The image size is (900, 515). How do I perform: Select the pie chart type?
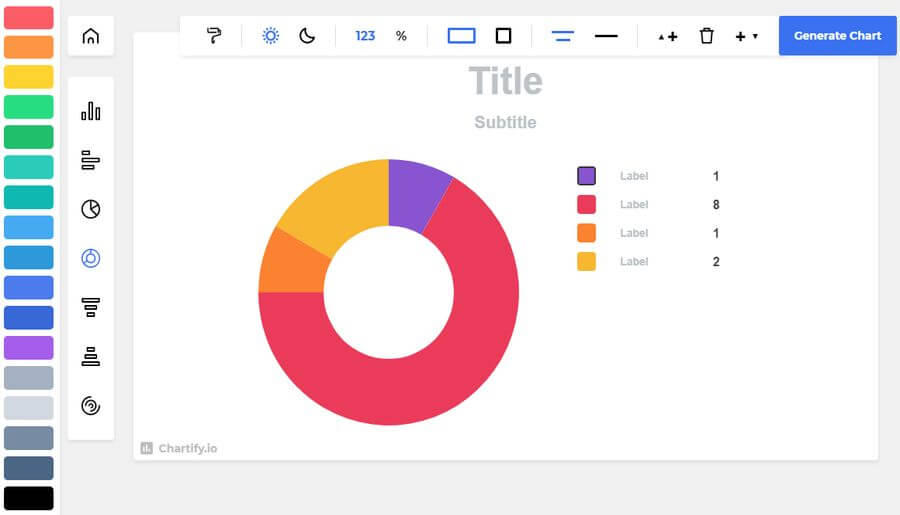[x=91, y=209]
